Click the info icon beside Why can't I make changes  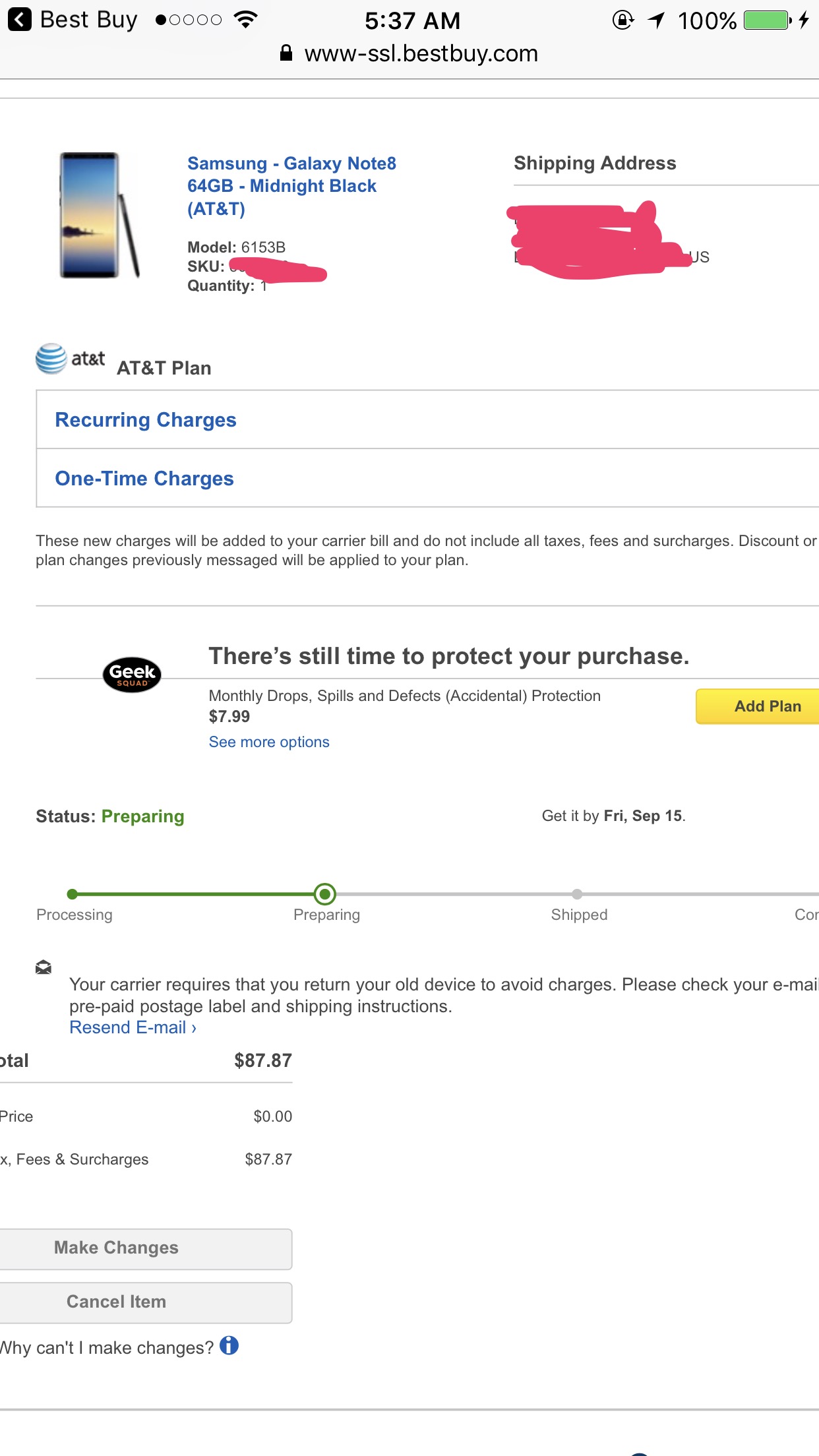(229, 1345)
